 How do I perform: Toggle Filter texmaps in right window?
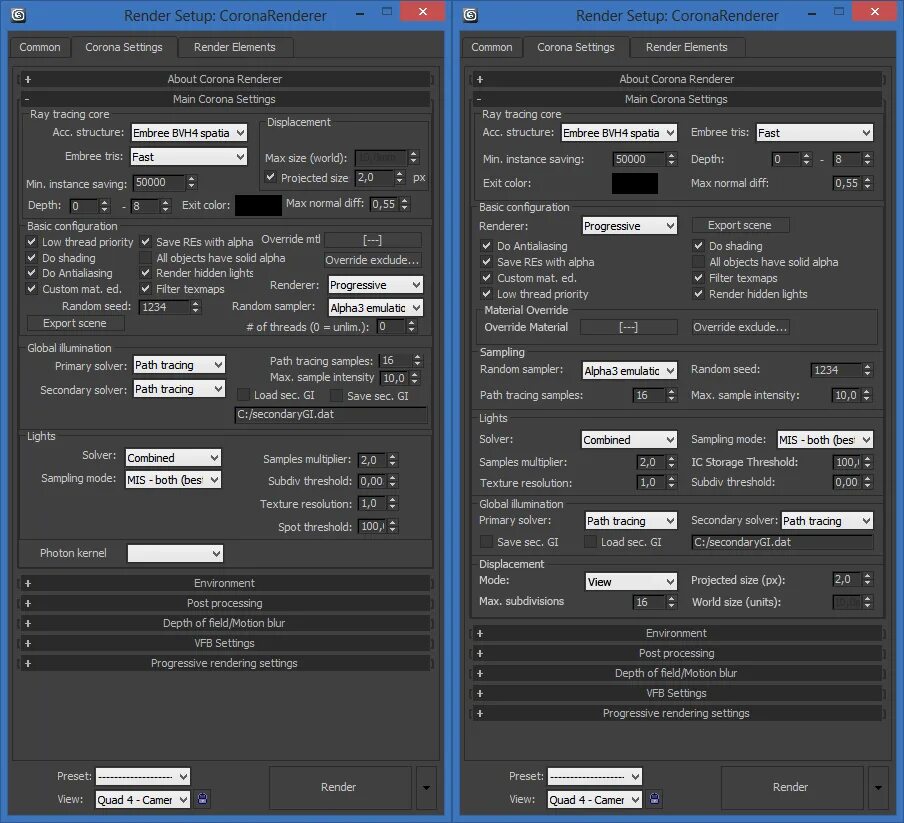click(698, 278)
